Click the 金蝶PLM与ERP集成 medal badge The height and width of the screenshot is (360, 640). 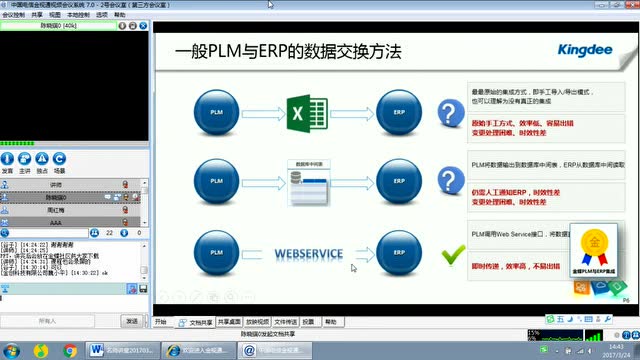pos(594,251)
